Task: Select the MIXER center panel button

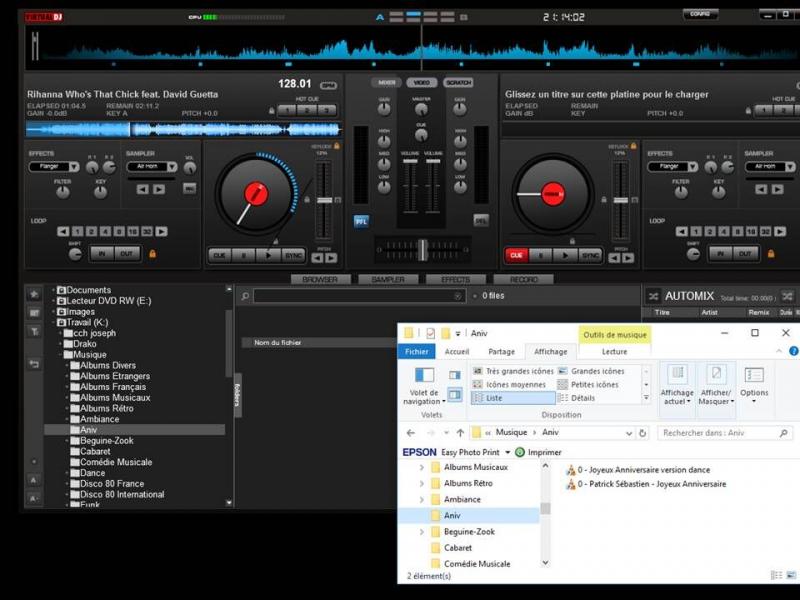Action: tap(386, 82)
